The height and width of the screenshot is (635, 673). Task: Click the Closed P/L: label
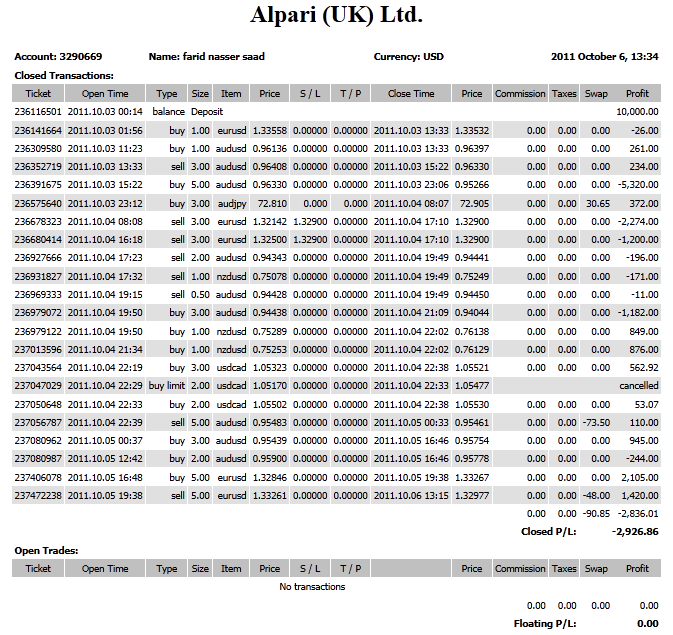pos(549,532)
